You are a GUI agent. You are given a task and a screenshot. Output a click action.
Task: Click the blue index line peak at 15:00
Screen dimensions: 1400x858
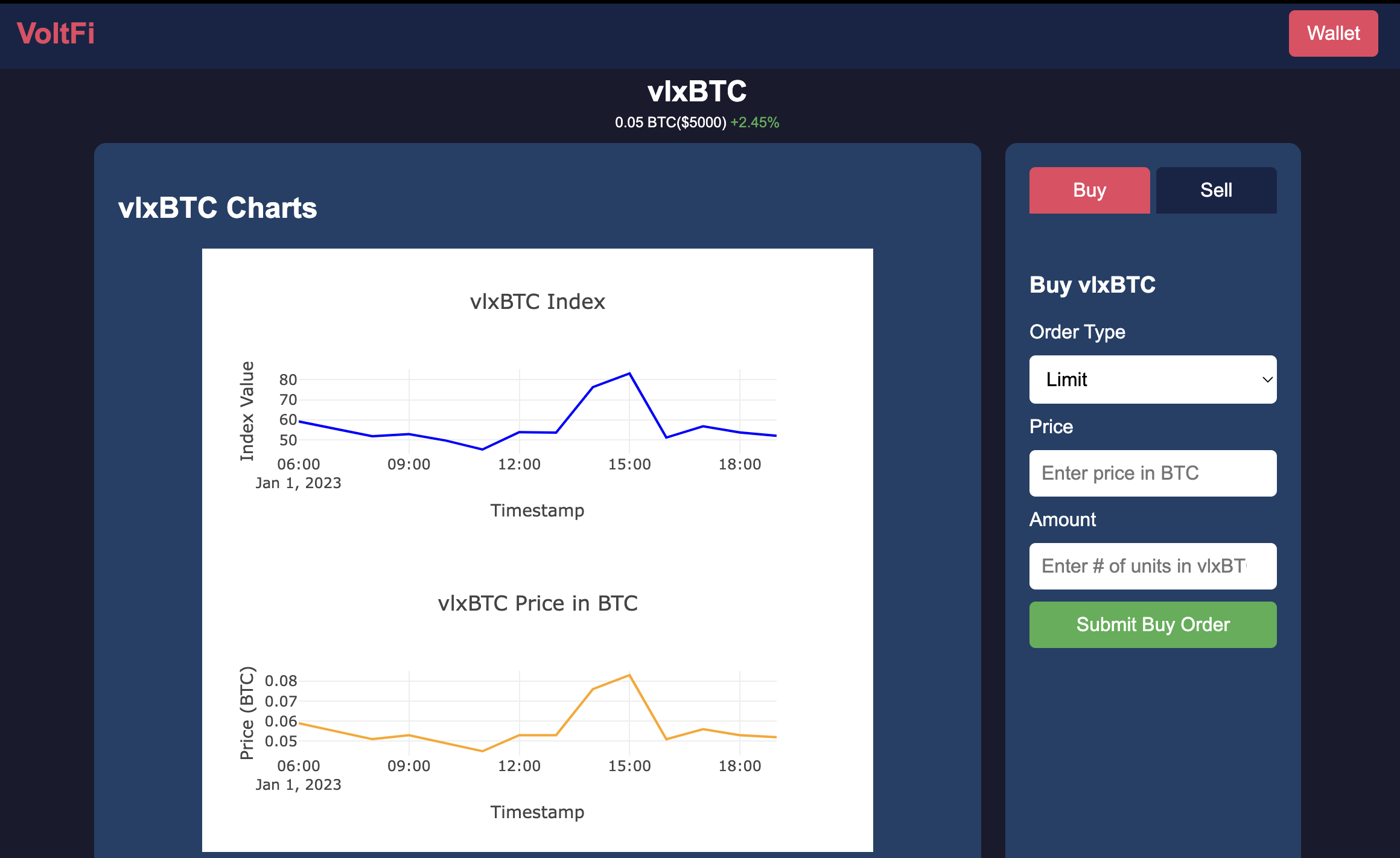pos(629,373)
